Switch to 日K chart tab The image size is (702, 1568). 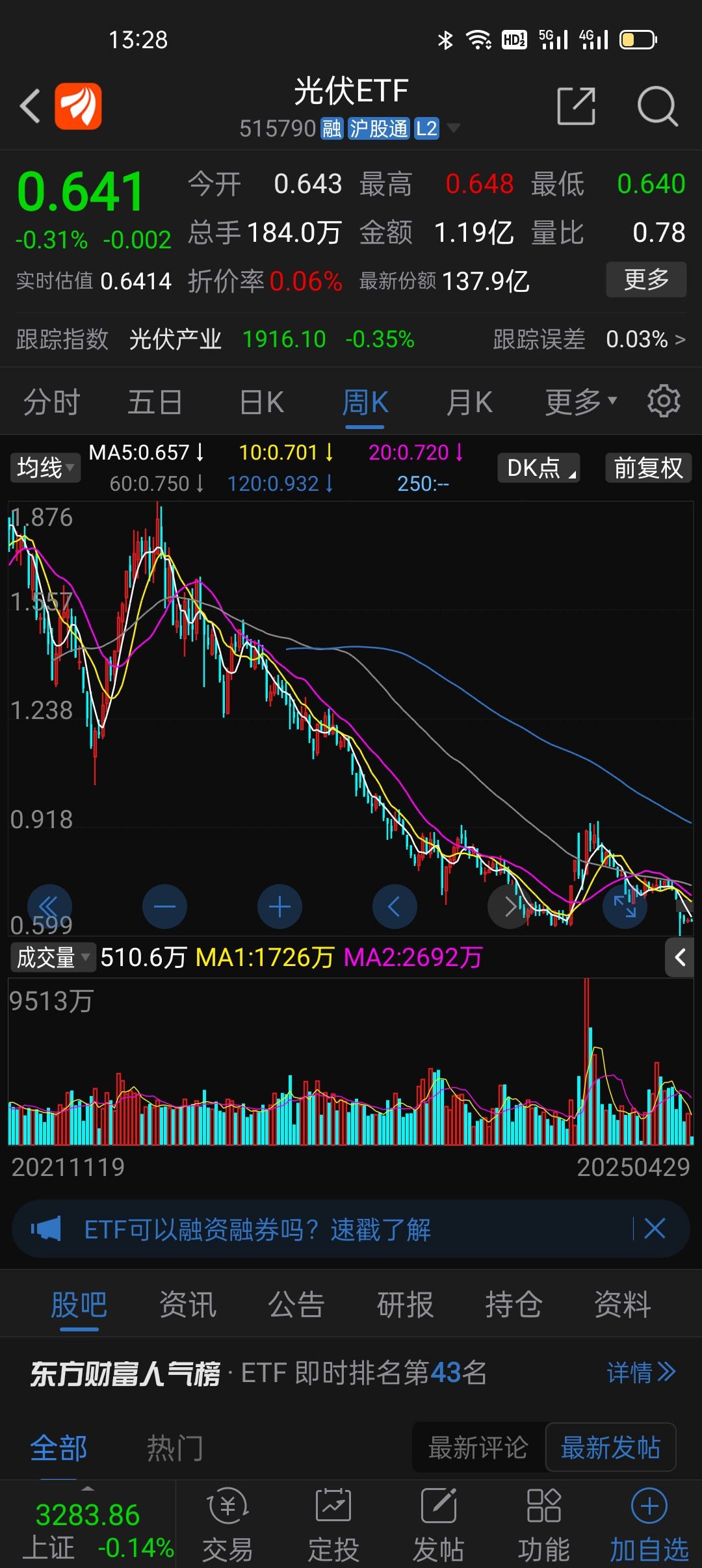tap(261, 402)
